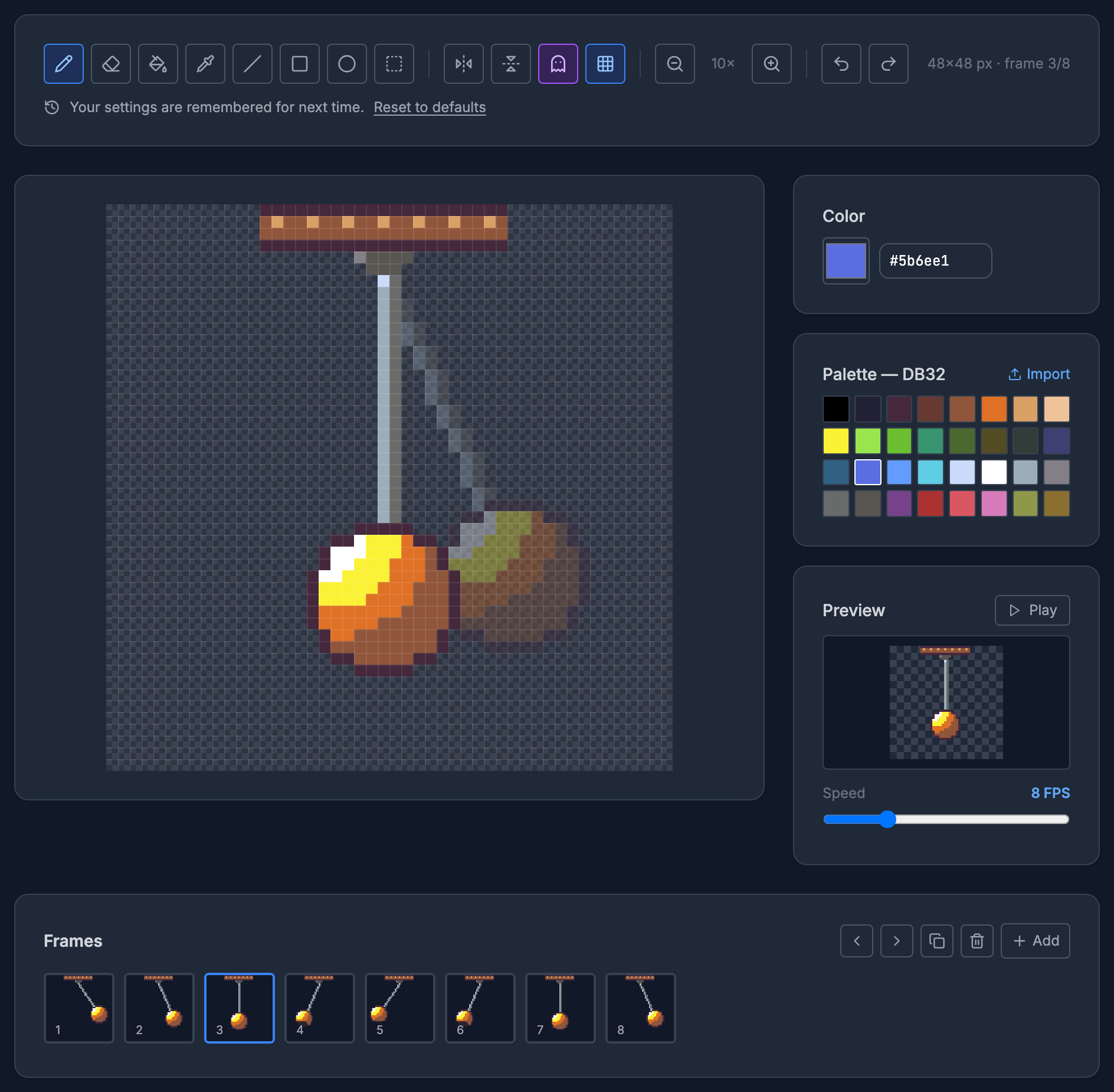Select frame 7 thumbnail
The width and height of the screenshot is (1114, 1092).
click(x=561, y=1008)
